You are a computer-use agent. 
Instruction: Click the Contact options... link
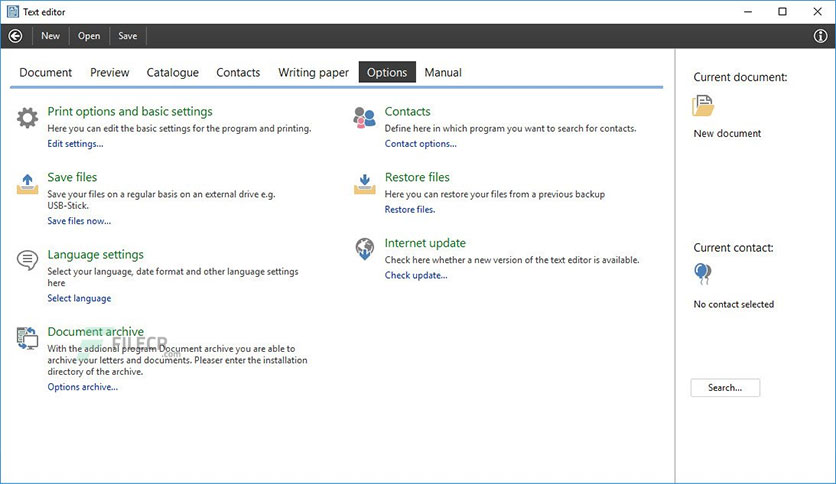421,143
